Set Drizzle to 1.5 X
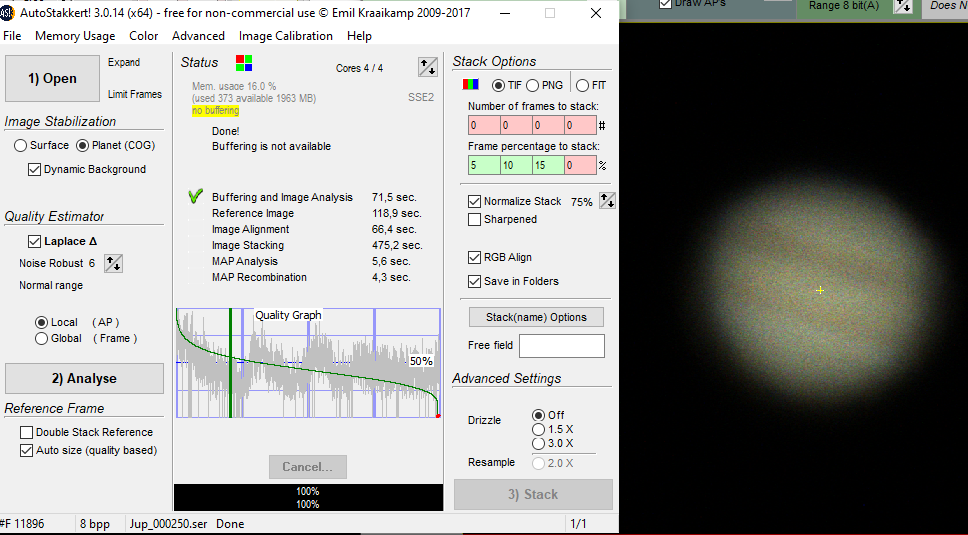This screenshot has height=535, width=968. pyautogui.click(x=538, y=429)
